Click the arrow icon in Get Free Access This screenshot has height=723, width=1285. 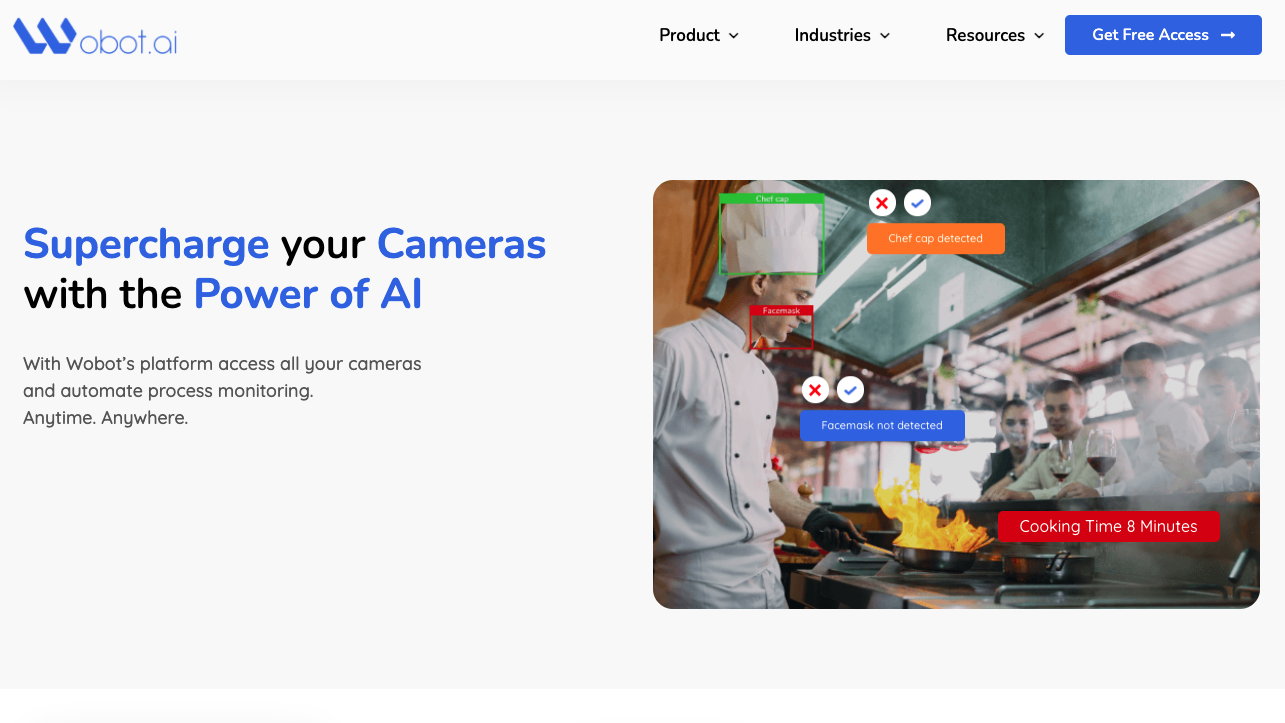coord(1229,35)
